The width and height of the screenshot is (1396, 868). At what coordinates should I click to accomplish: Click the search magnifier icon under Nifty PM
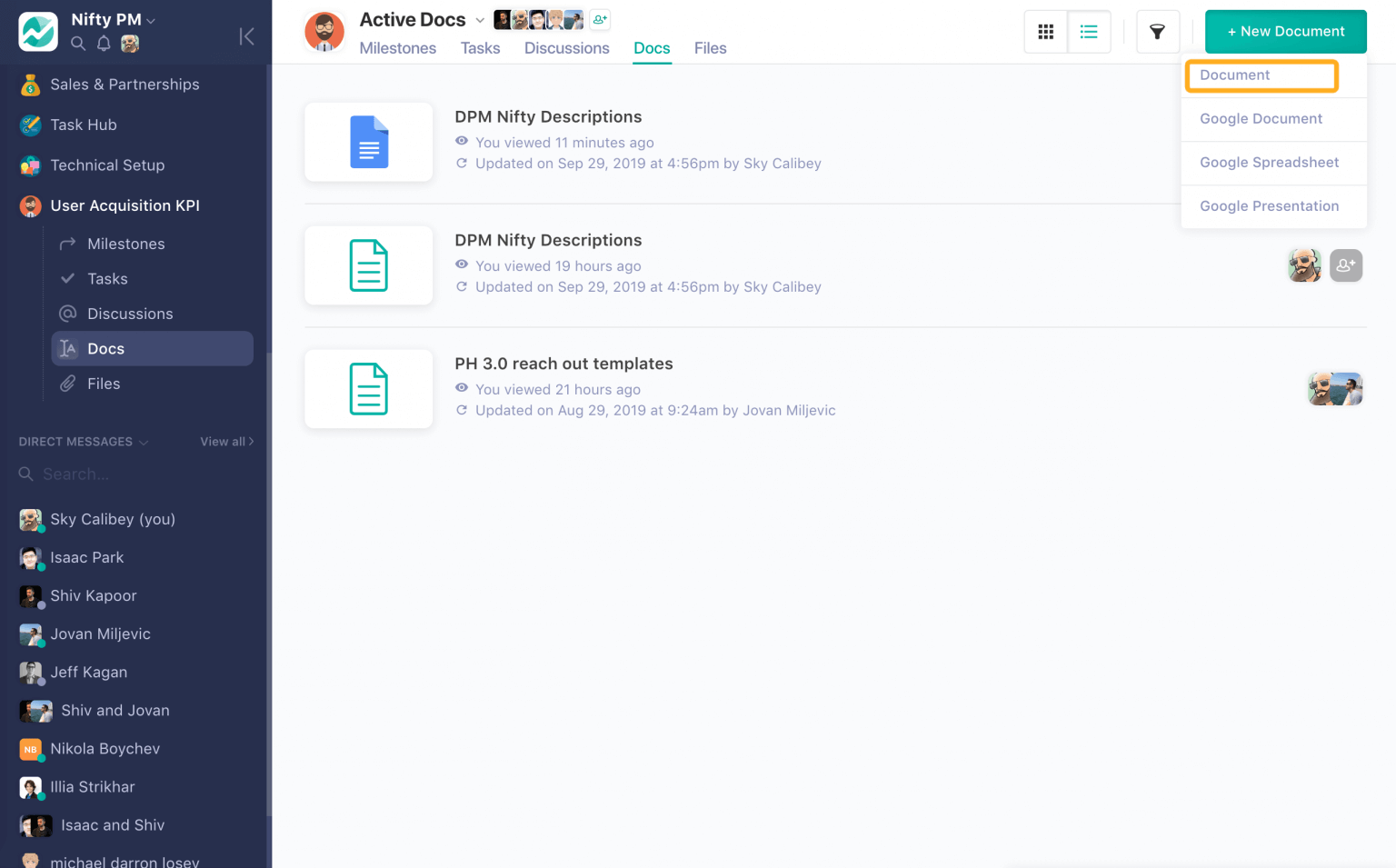(78, 43)
